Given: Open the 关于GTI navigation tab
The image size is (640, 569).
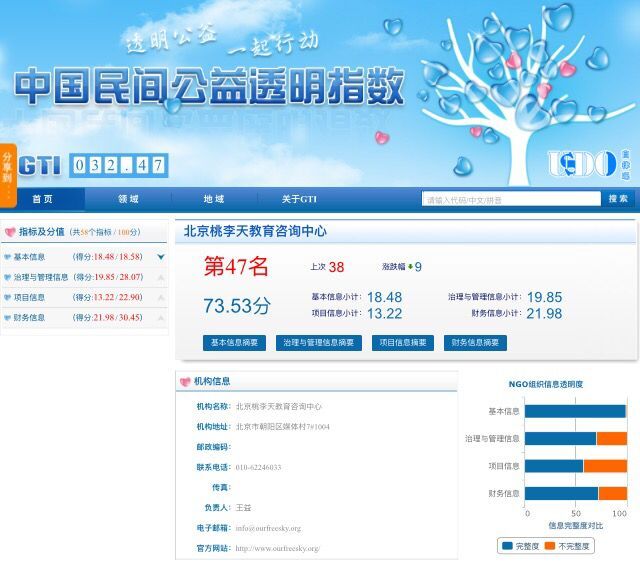Looking at the screenshot, I should point(298,199).
